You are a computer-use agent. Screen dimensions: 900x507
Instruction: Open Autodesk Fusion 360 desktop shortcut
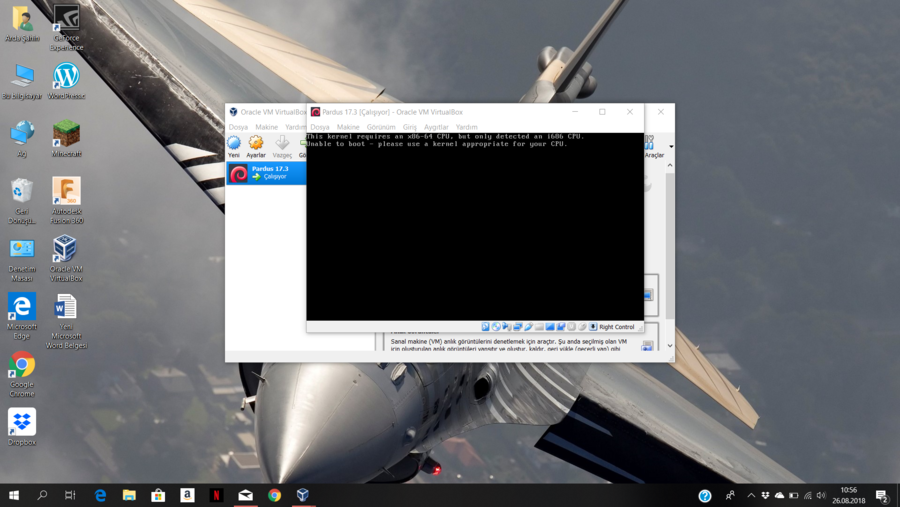tap(66, 200)
